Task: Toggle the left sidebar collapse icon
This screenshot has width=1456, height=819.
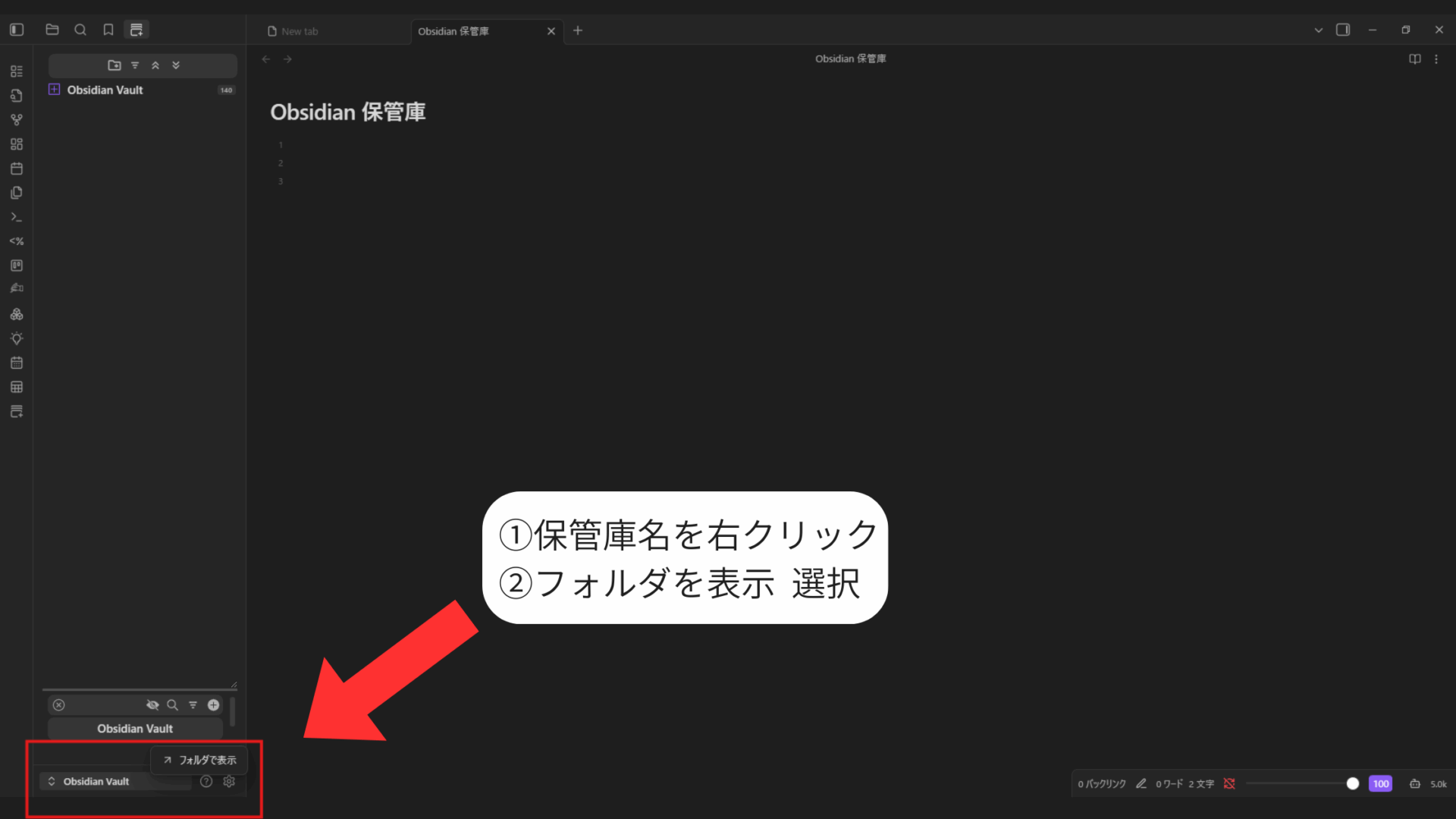Action: (17, 30)
